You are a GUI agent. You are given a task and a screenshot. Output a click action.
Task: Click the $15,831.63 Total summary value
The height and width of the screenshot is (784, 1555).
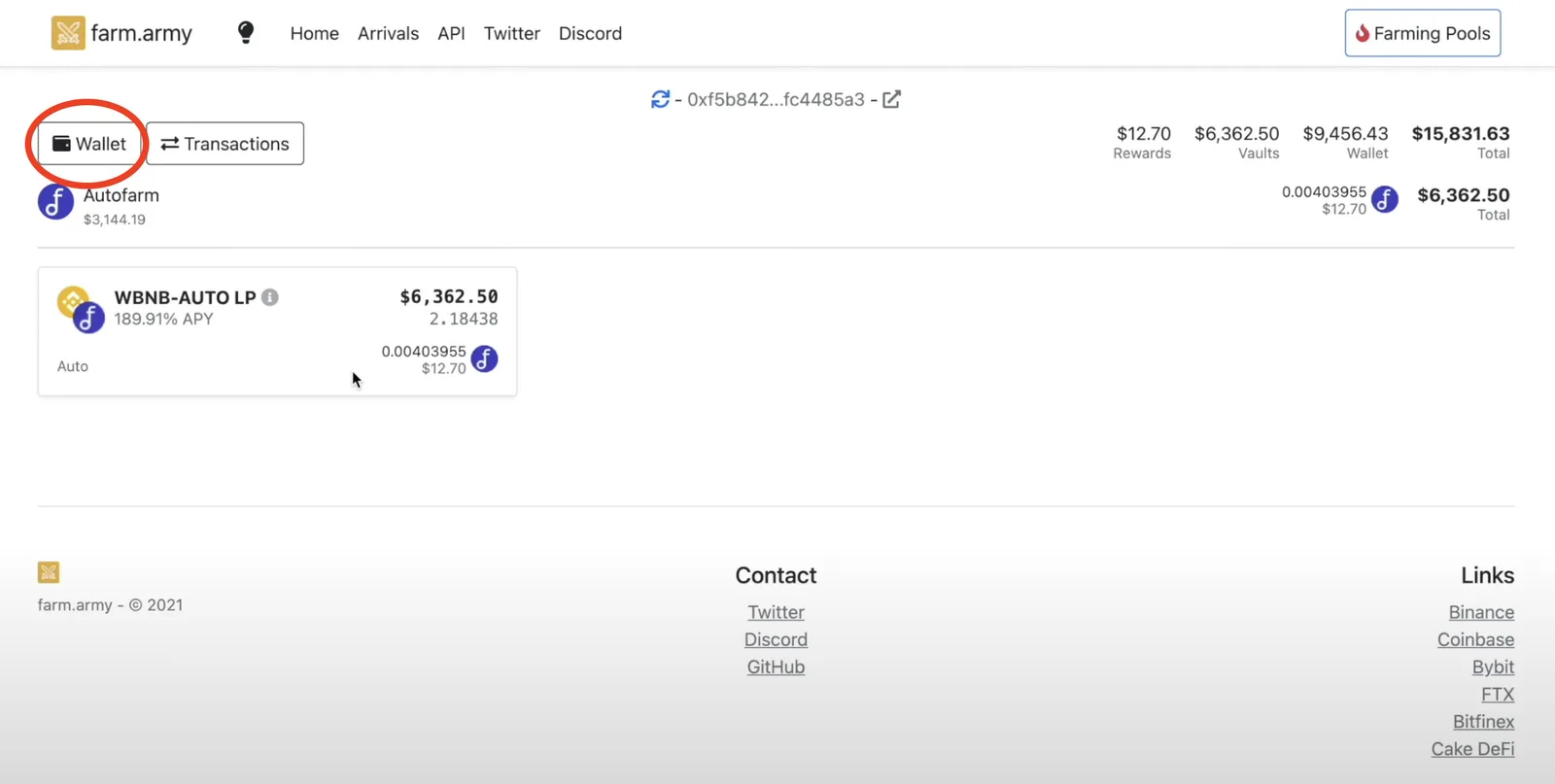click(x=1461, y=133)
